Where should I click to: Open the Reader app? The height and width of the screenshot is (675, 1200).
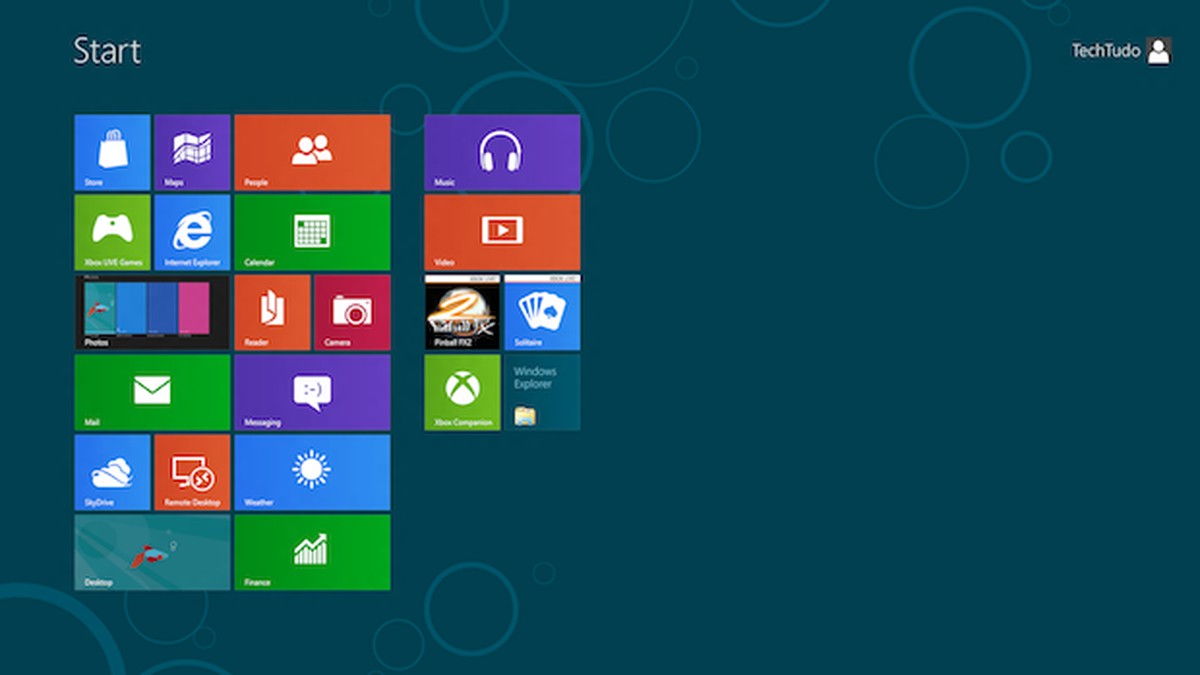coord(271,312)
